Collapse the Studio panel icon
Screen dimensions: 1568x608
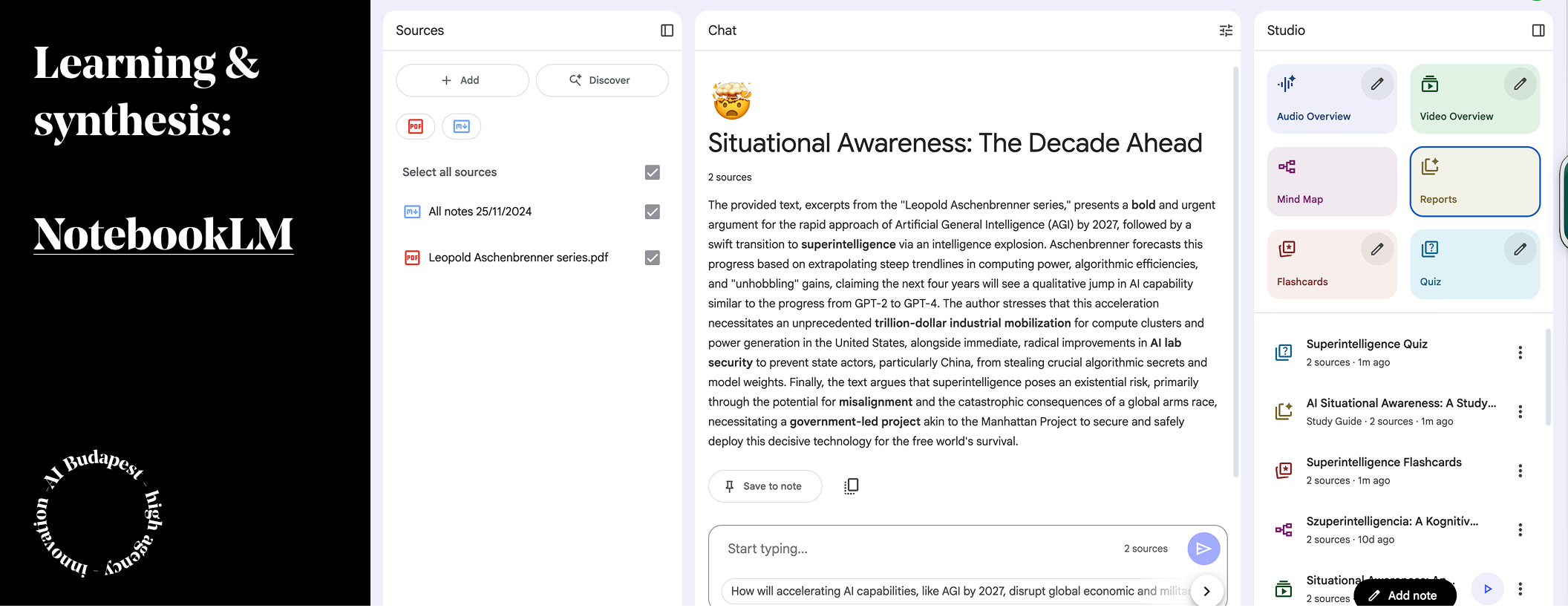pos(1538,30)
